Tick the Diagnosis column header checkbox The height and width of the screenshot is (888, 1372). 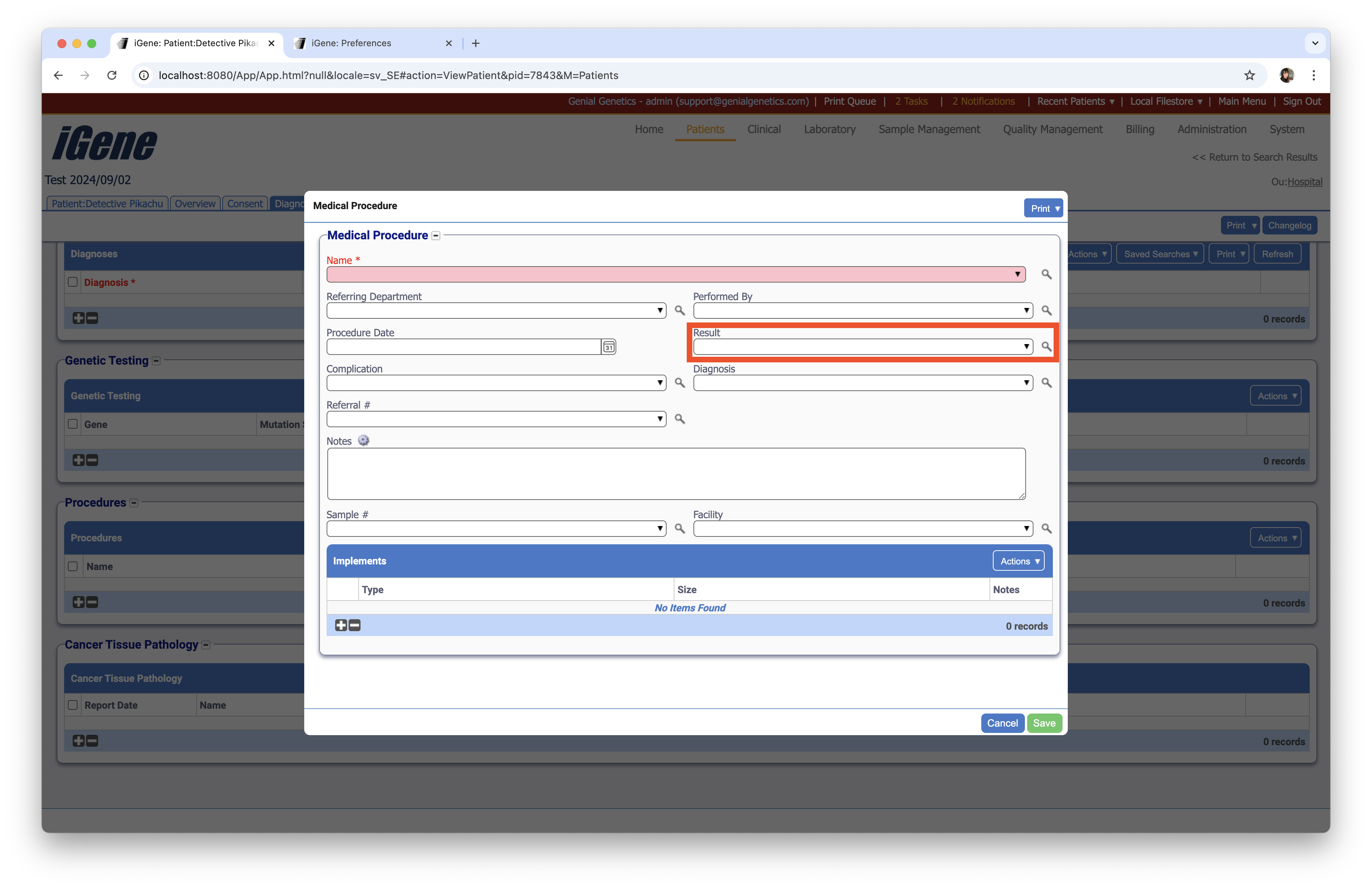73,282
